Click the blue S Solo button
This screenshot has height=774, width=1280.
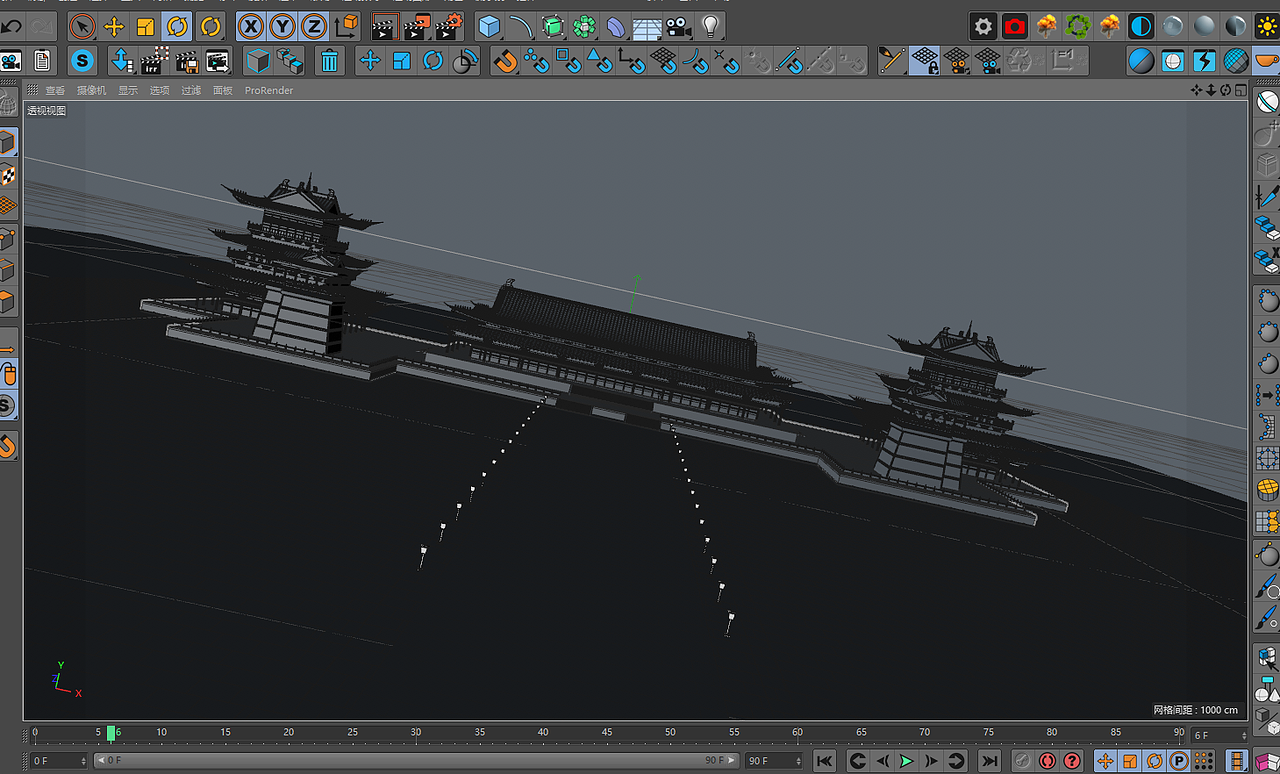(82, 61)
